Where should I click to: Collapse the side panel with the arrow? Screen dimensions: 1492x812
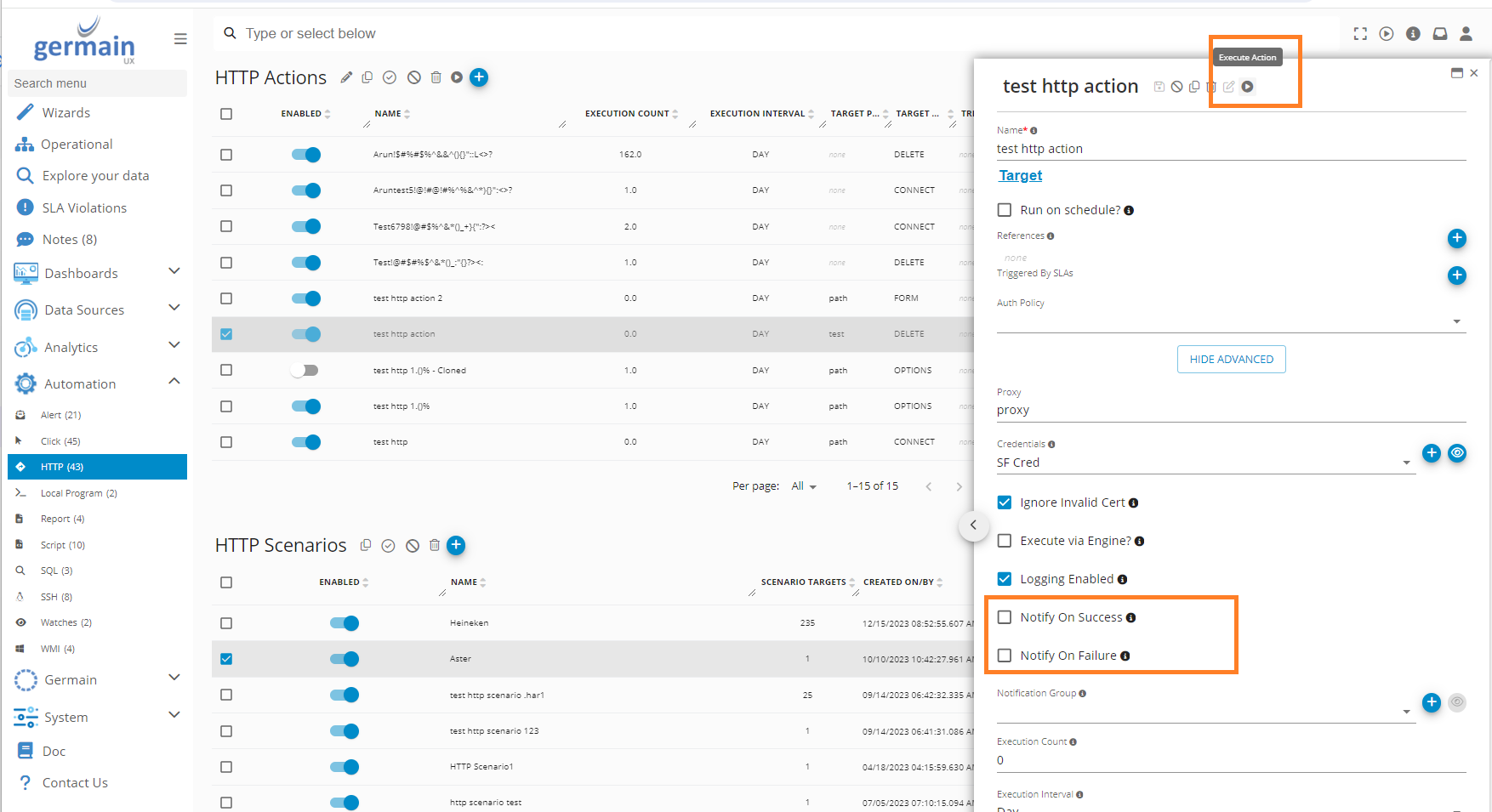pyautogui.click(x=973, y=525)
